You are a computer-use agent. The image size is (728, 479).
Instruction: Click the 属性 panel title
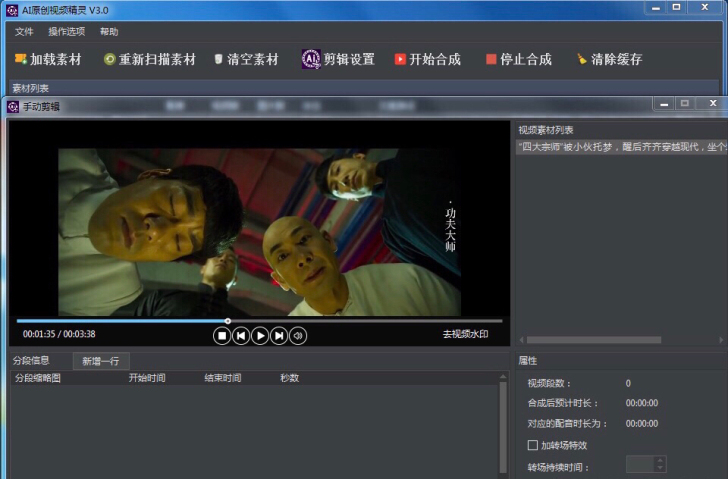pyautogui.click(x=527, y=361)
